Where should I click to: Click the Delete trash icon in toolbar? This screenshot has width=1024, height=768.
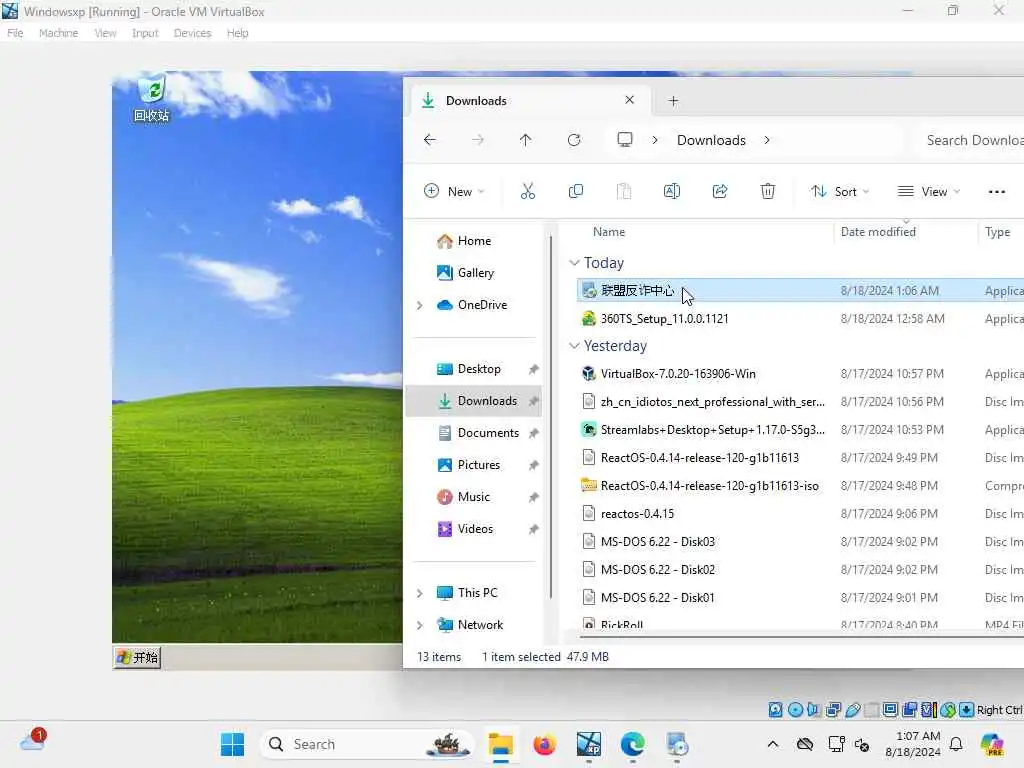(x=767, y=191)
